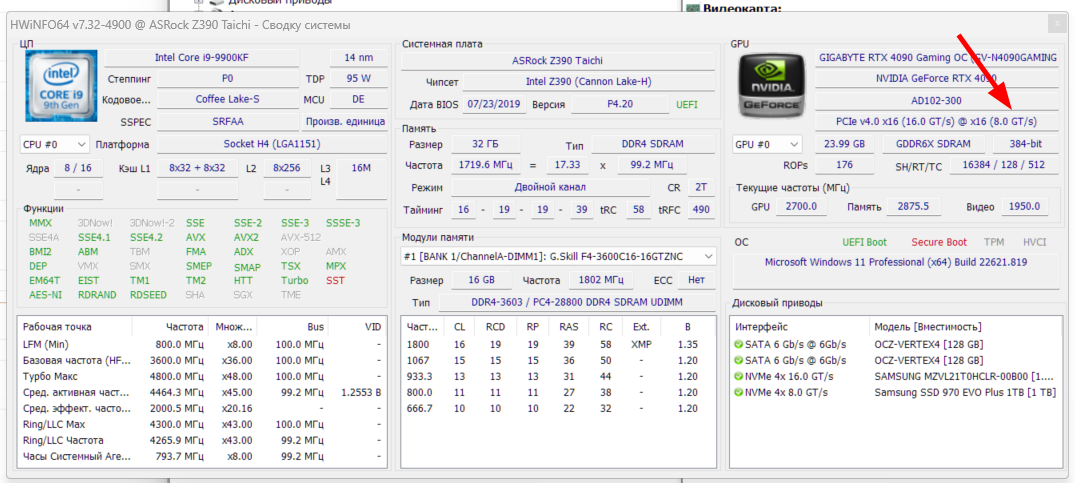This screenshot has height=483, width=1075.
Task: Click the GIGABYTE RTX 4090 Gaming OC field
Action: click(x=937, y=58)
